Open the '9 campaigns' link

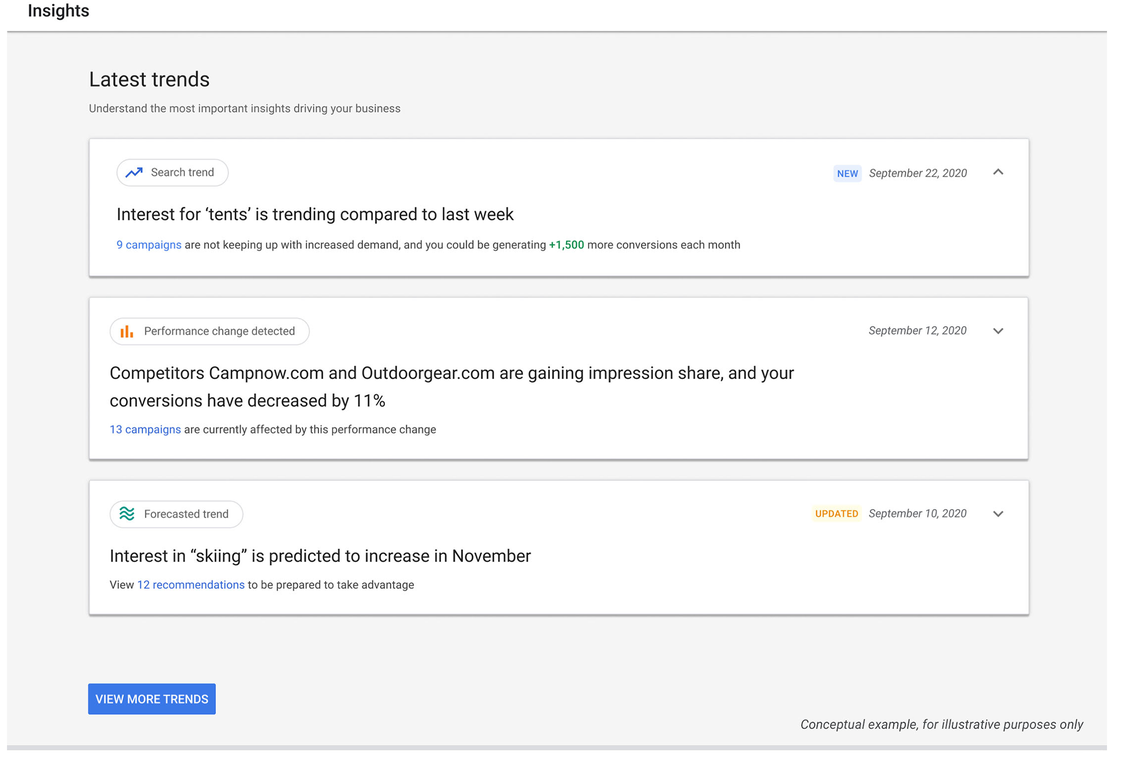(149, 245)
